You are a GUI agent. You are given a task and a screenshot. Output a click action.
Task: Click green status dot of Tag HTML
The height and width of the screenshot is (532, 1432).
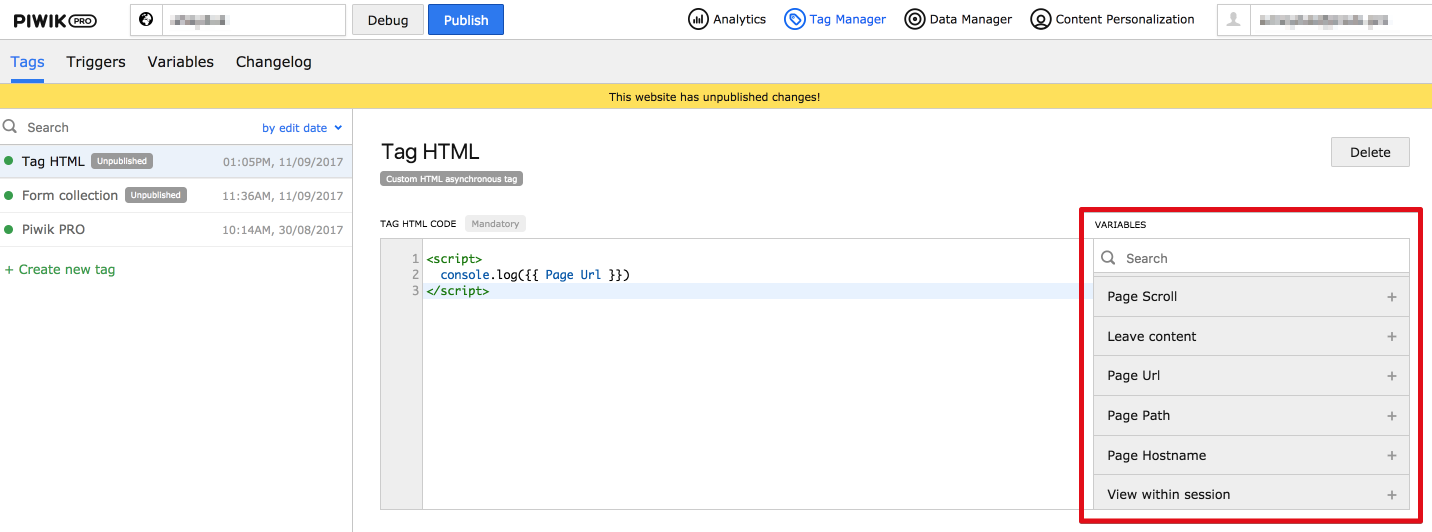coord(9,161)
